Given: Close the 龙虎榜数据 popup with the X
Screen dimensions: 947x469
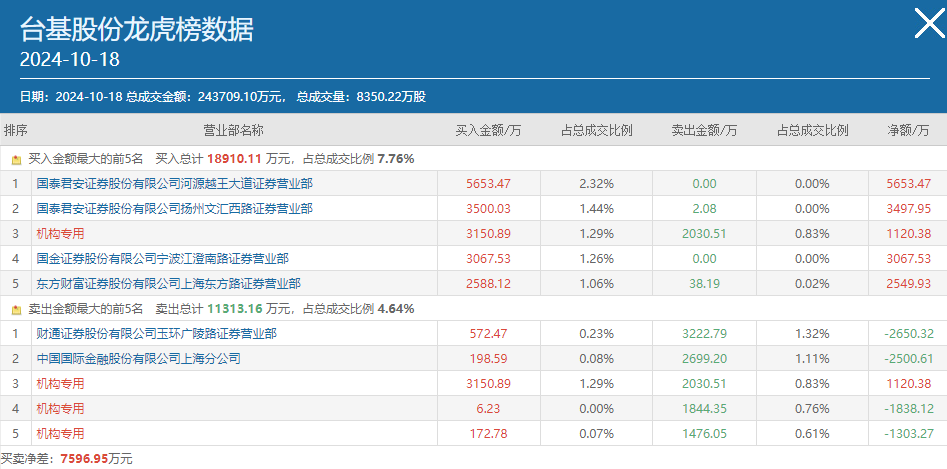Looking at the screenshot, I should 929,24.
